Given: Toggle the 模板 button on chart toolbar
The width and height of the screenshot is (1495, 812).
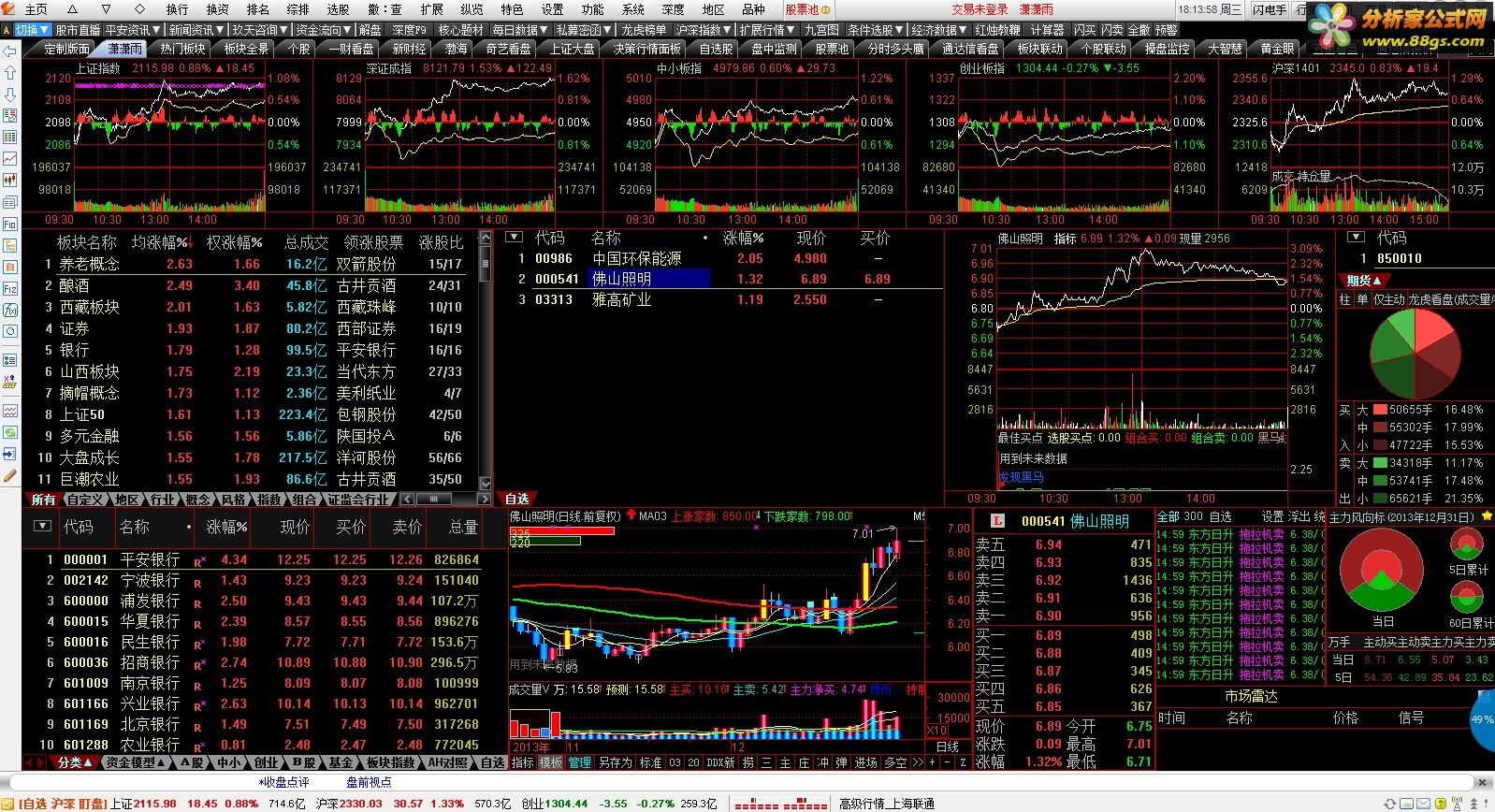Looking at the screenshot, I should click(x=551, y=762).
